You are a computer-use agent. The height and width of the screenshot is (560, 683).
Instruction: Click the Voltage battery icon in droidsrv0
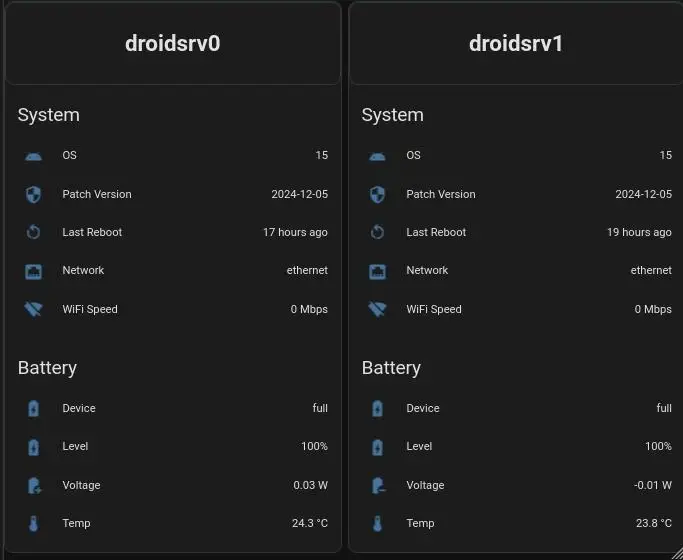(34, 486)
